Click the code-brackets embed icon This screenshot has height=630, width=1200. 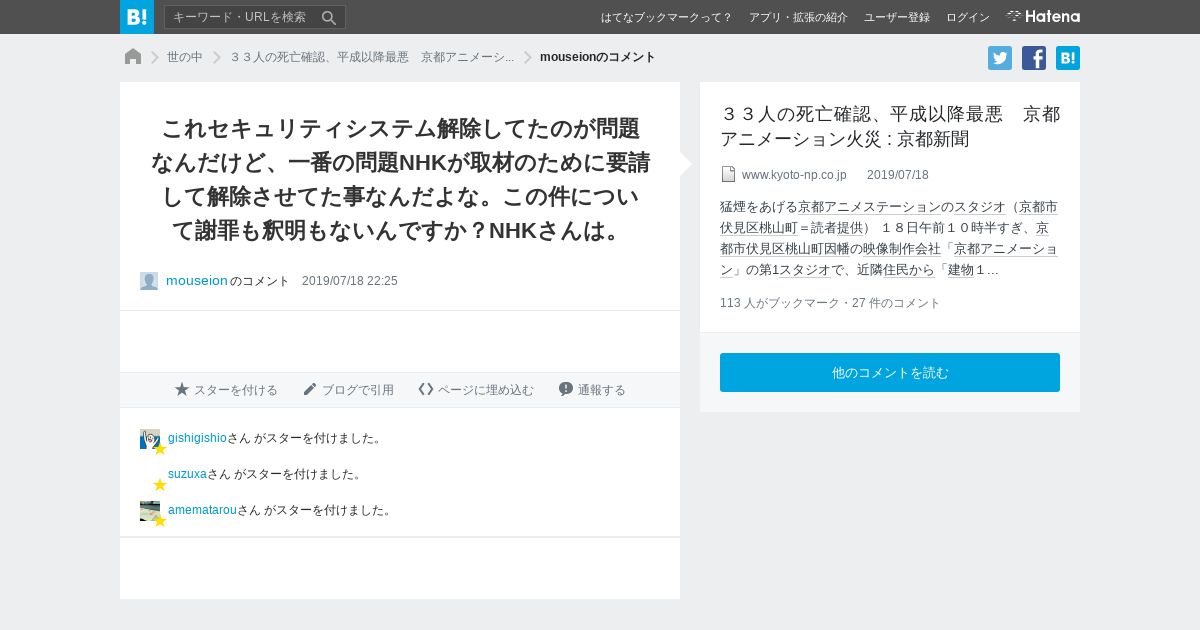pos(426,389)
